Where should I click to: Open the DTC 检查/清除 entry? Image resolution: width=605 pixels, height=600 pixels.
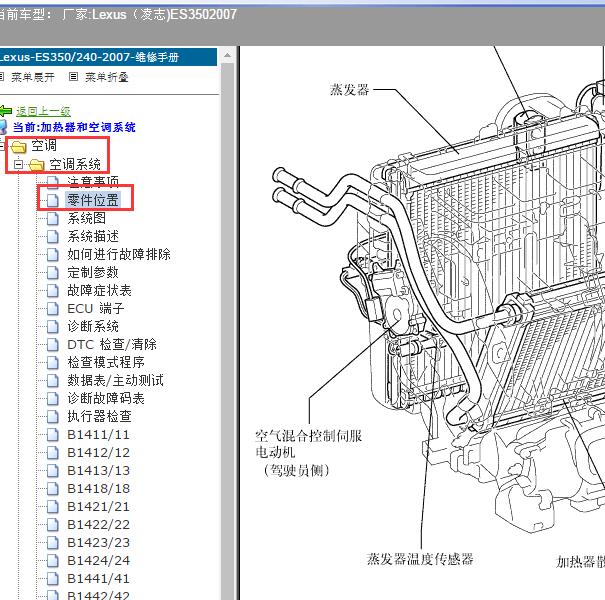coord(112,345)
